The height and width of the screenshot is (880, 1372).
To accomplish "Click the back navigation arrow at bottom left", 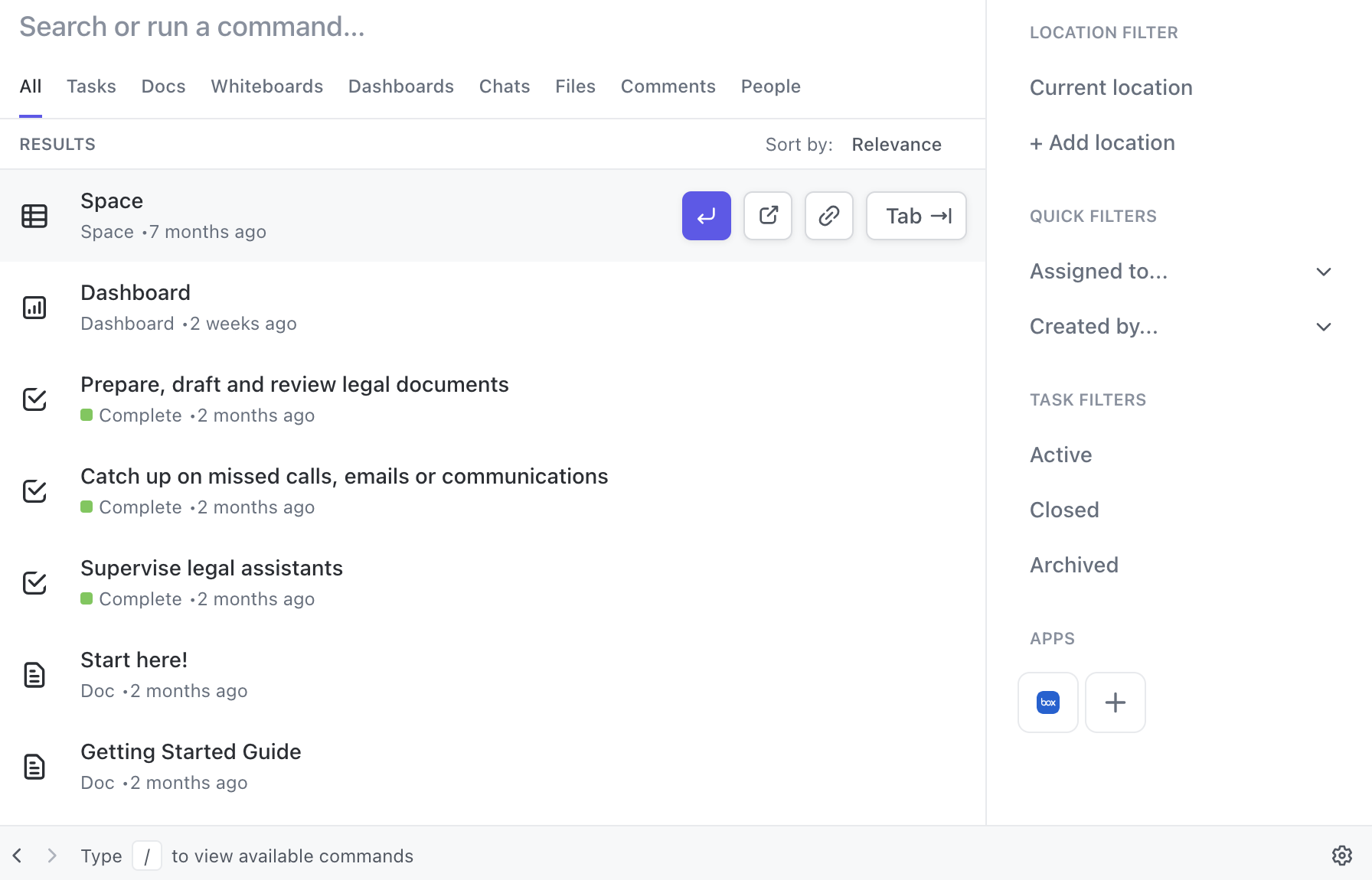I will click(17, 856).
